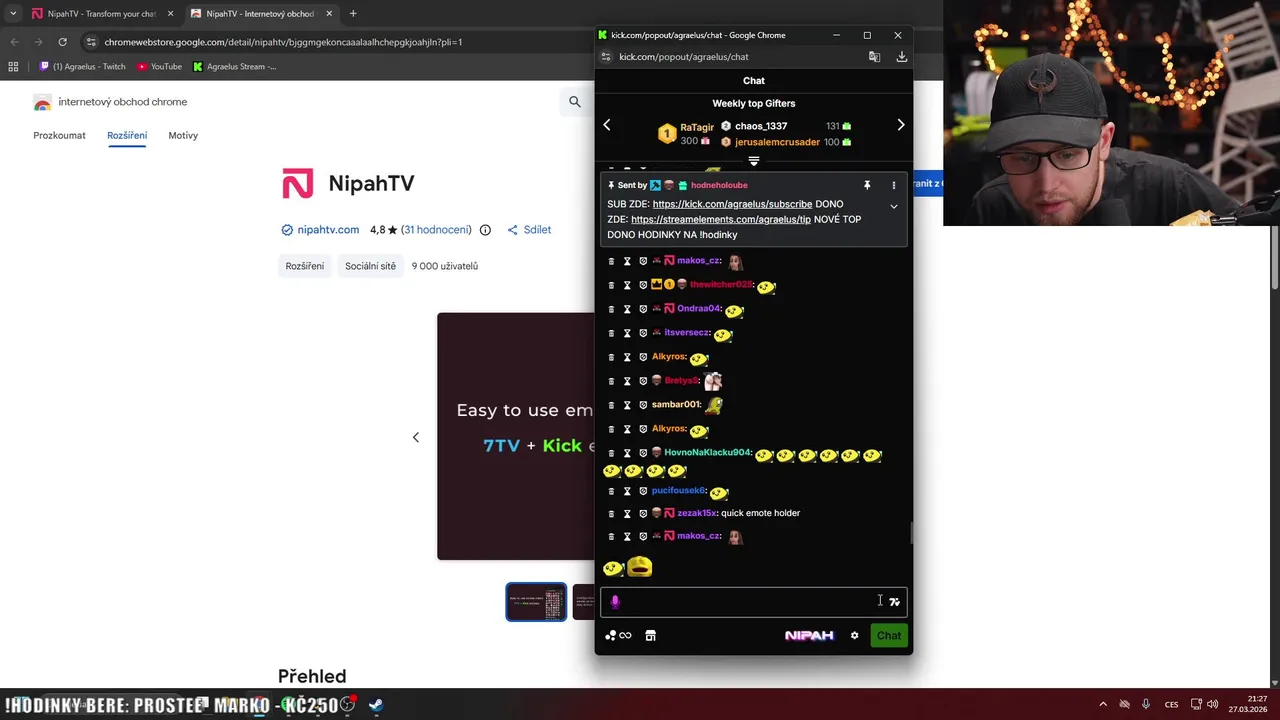Collapse the Weekly top Gifters panel arrow
The width and height of the screenshot is (1280, 720).
(x=754, y=161)
